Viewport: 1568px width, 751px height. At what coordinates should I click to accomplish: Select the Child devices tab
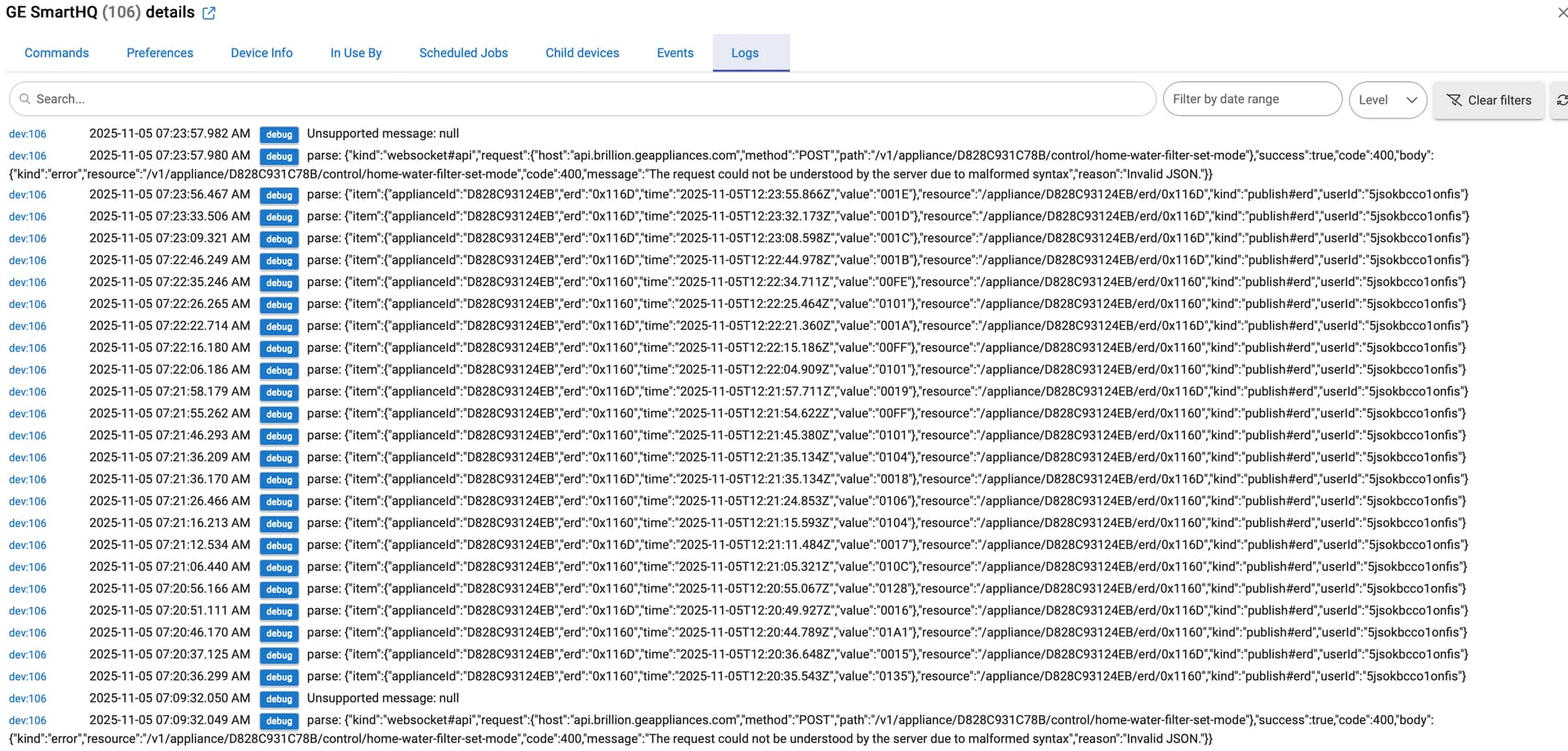coord(582,52)
